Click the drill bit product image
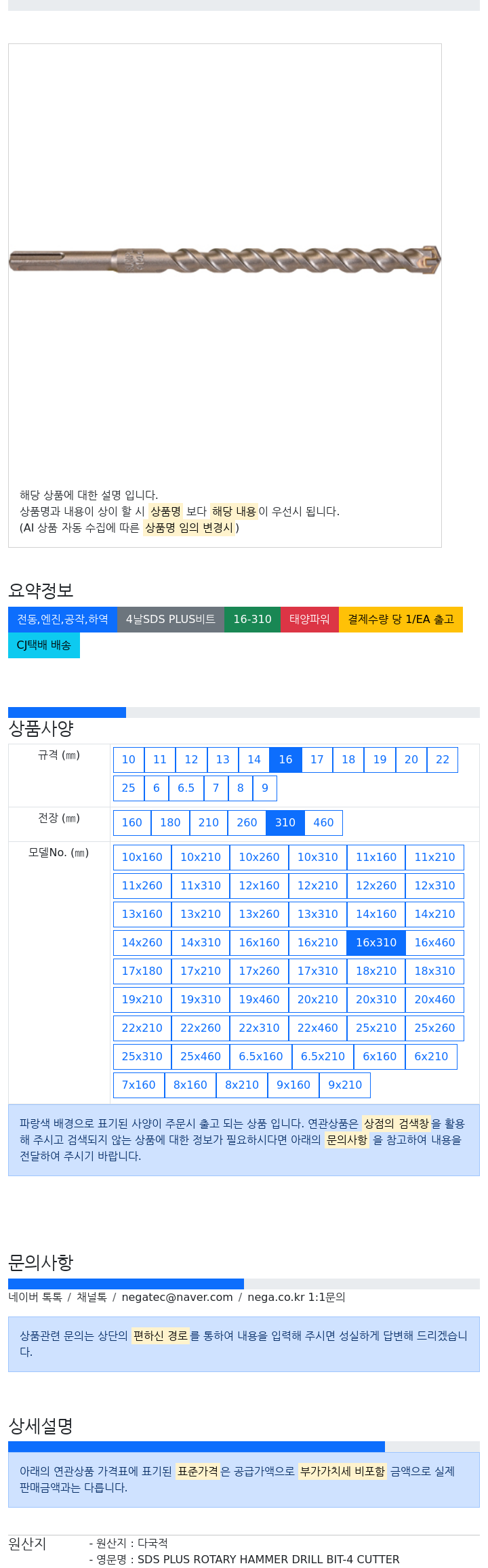Viewport: 488px width, 1568px height. click(224, 260)
